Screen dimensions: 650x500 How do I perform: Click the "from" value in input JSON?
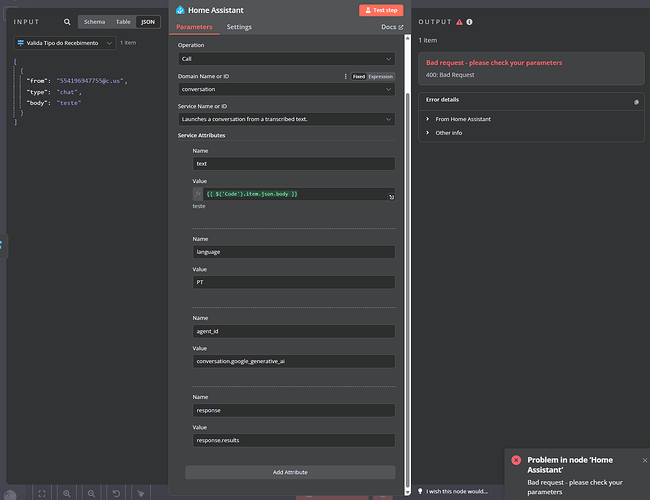tap(90, 81)
